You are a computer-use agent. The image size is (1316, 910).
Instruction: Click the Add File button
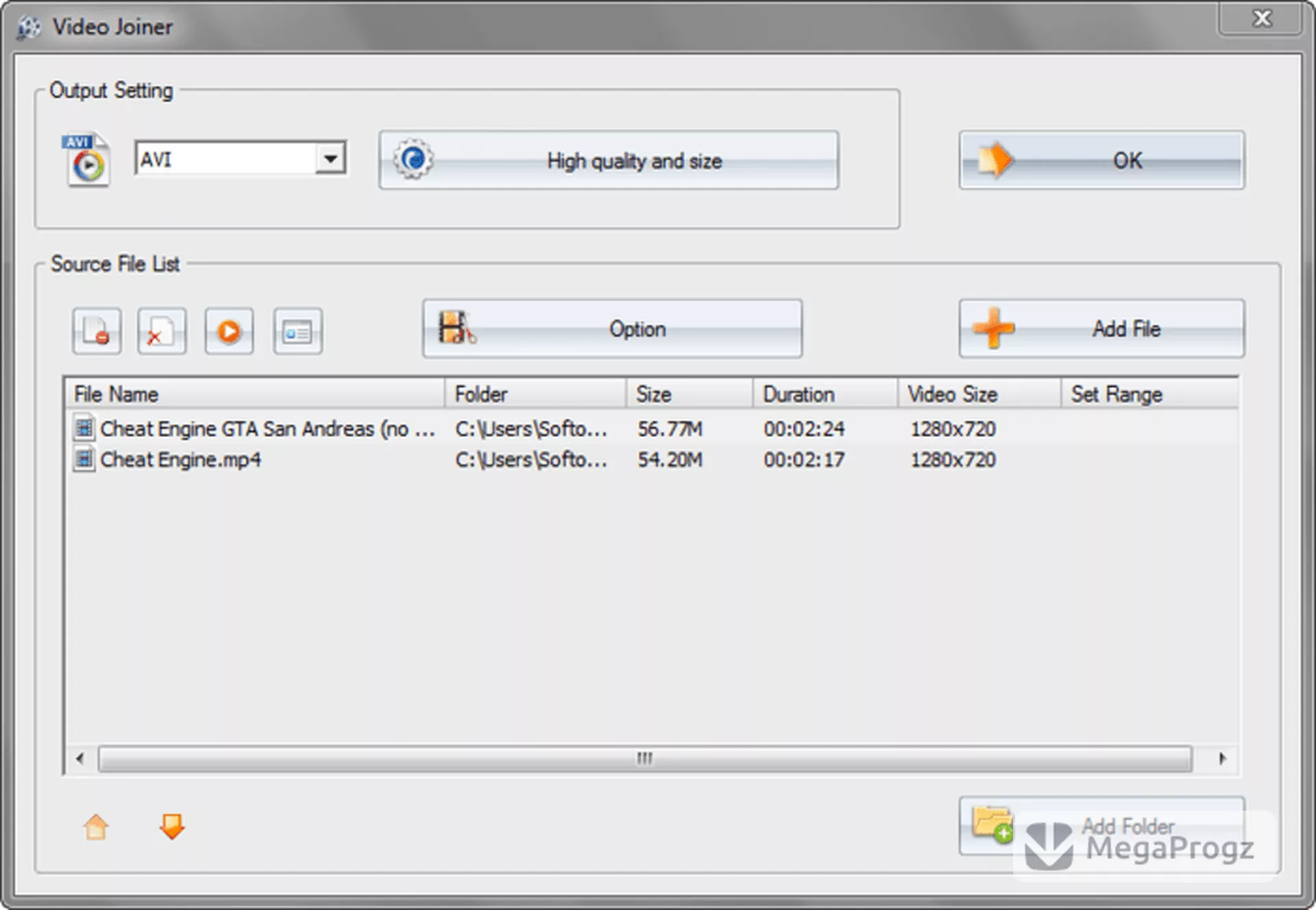point(1101,328)
